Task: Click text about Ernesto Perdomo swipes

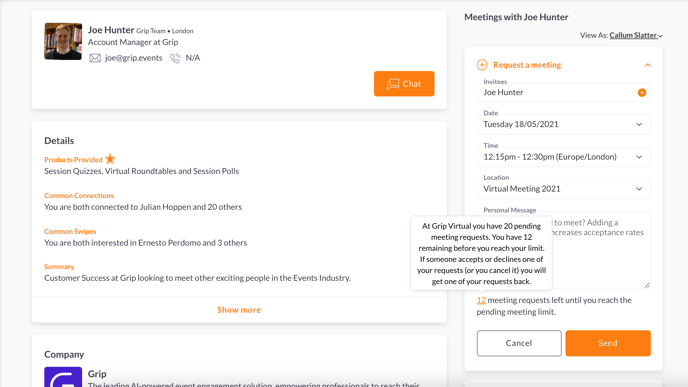Action: pyautogui.click(x=145, y=243)
